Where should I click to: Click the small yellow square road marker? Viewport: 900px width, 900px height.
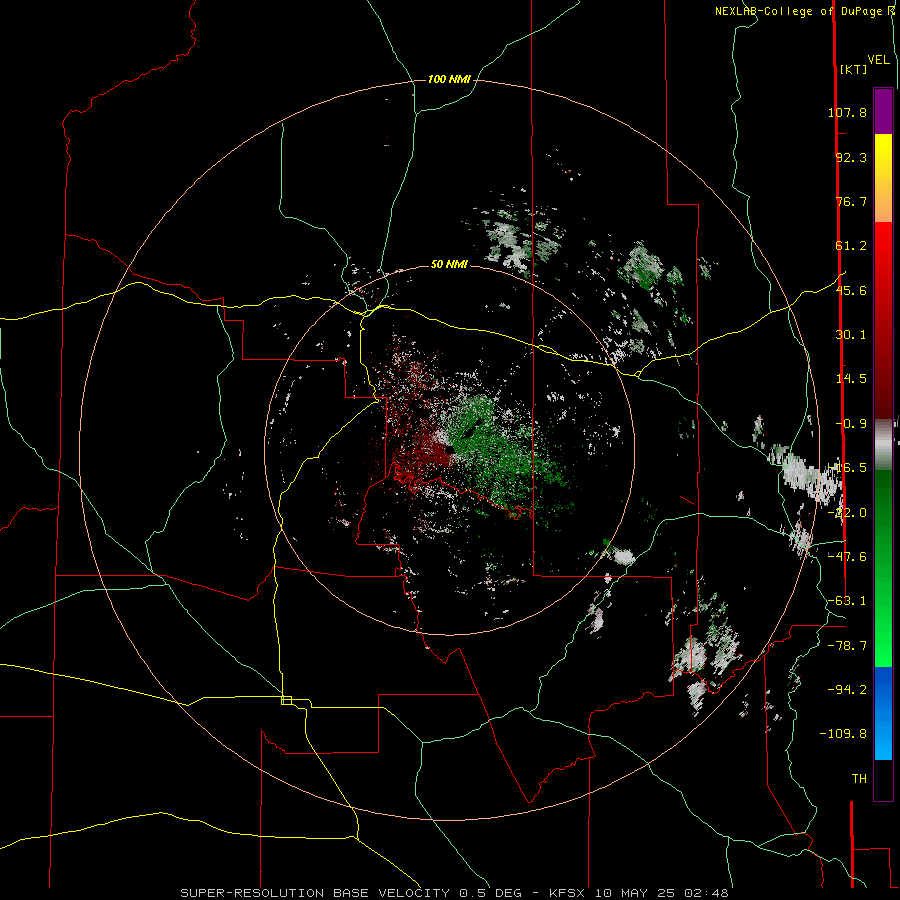286,700
